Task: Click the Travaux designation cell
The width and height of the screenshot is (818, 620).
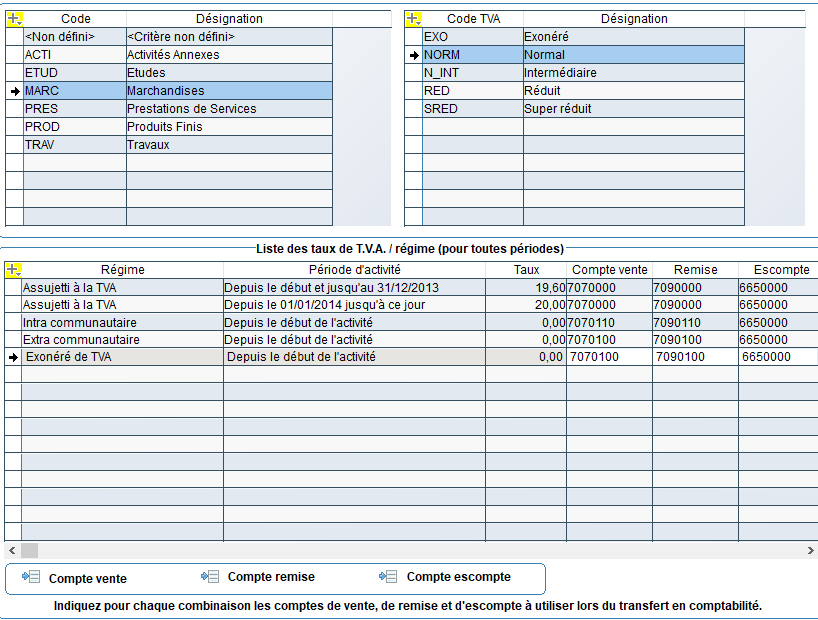Action: coord(230,145)
